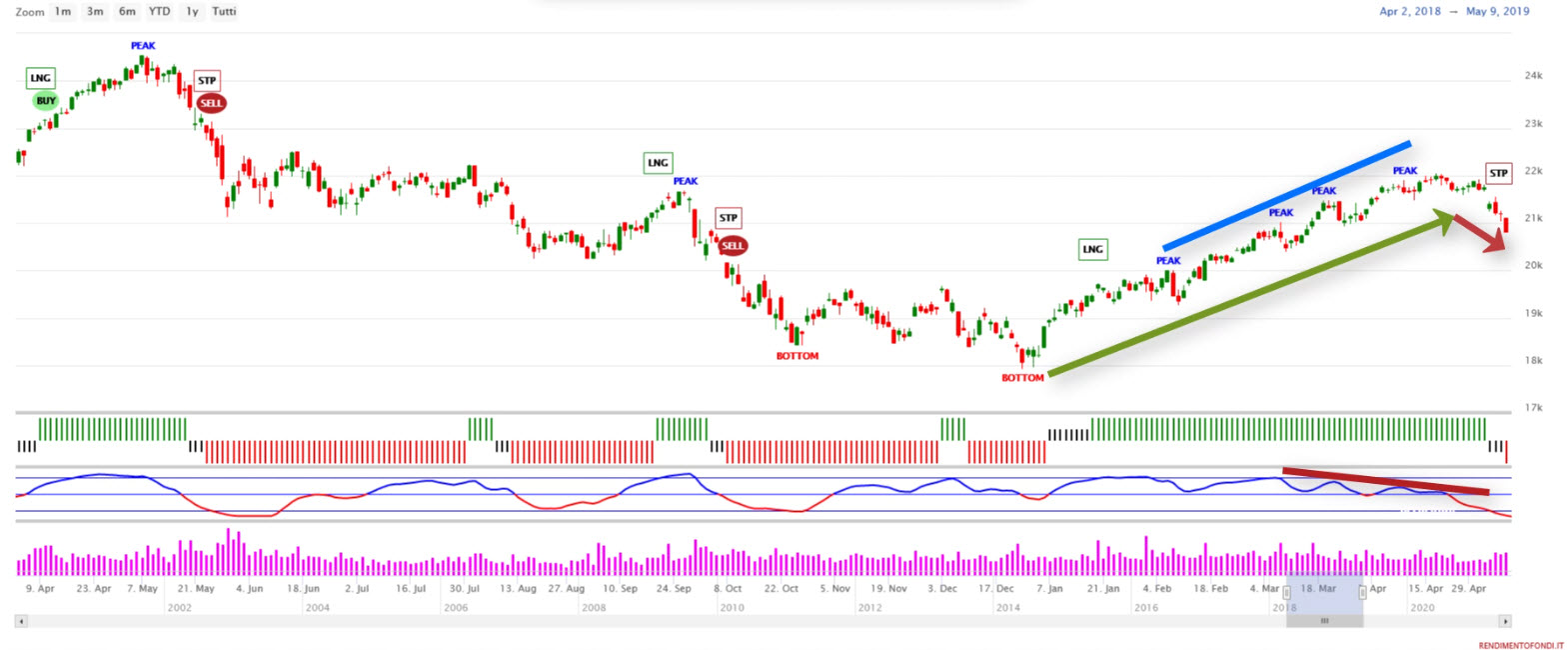Image resolution: width=1568 pixels, height=650 pixels.
Task: Click the scrollbar right arrow
Action: [x=1505, y=621]
